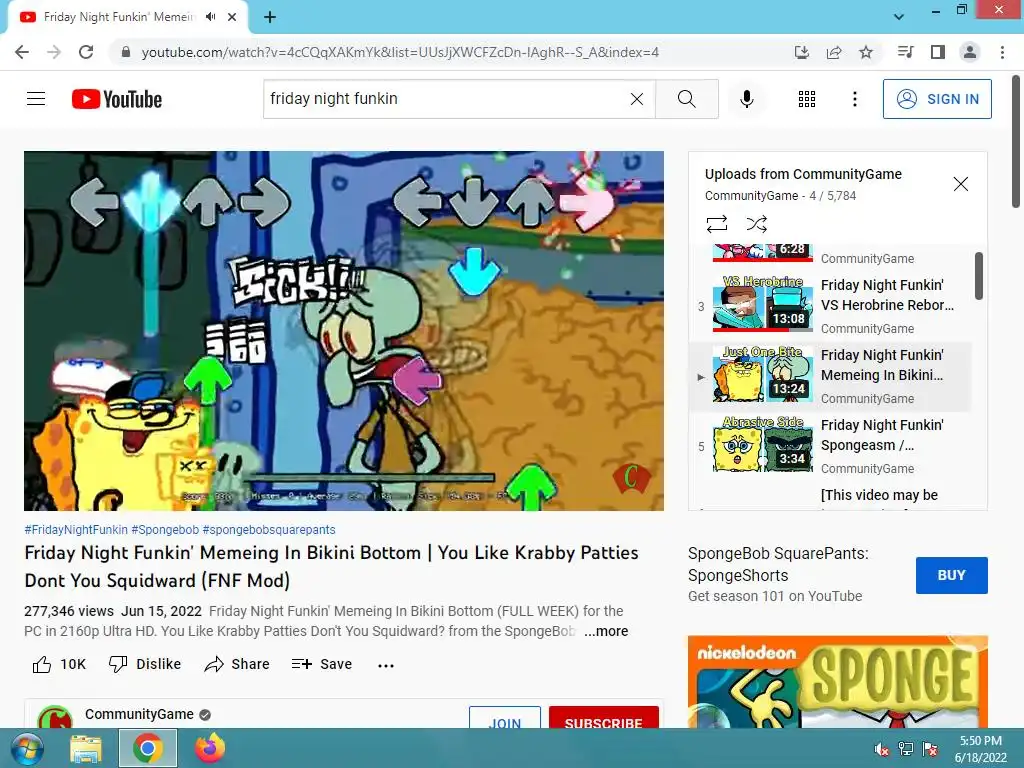The height and width of the screenshot is (768, 1024).
Task: Open more actions ellipsis under video
Action: click(x=386, y=665)
